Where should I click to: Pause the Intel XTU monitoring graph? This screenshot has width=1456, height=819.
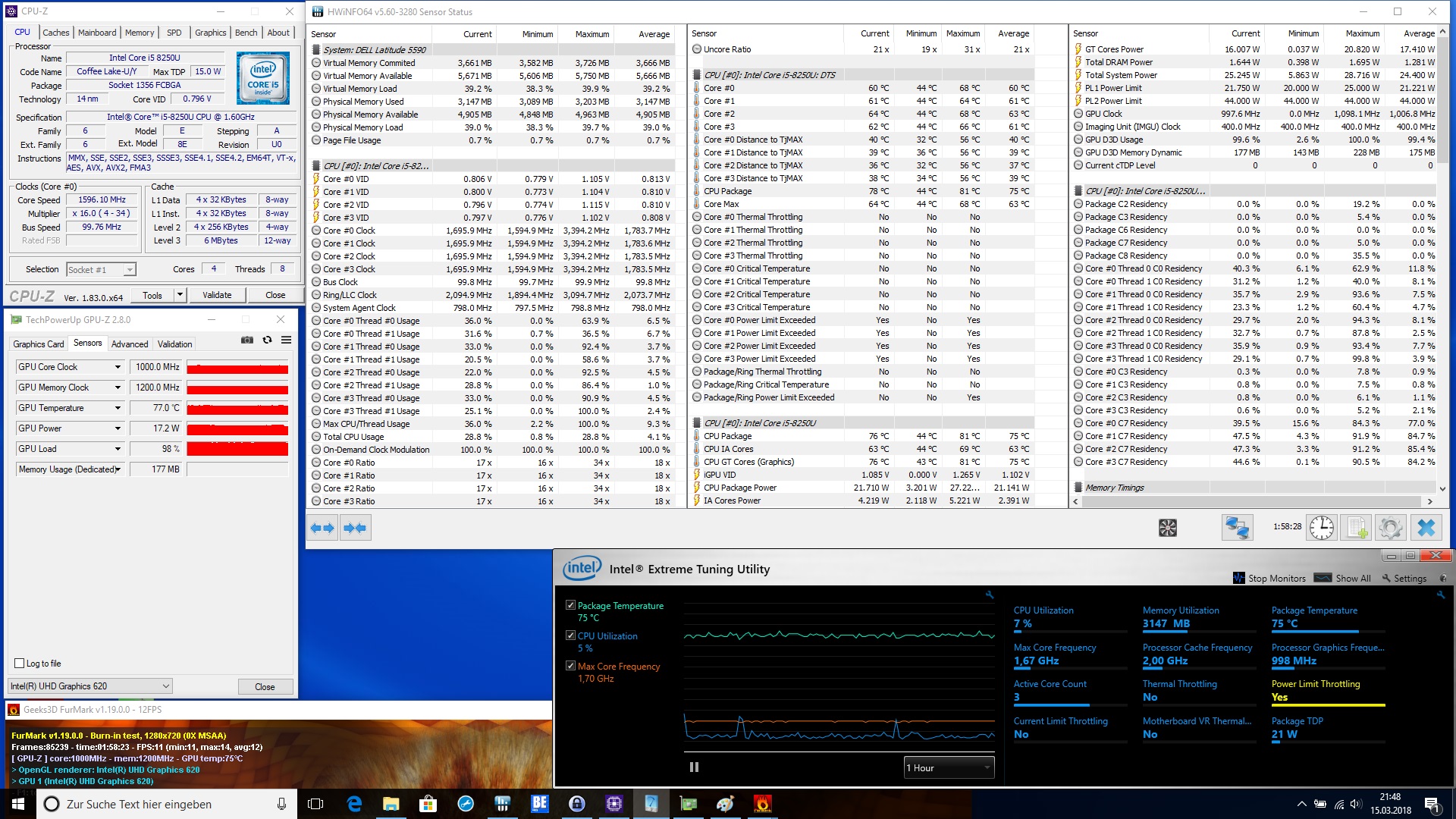coord(694,767)
